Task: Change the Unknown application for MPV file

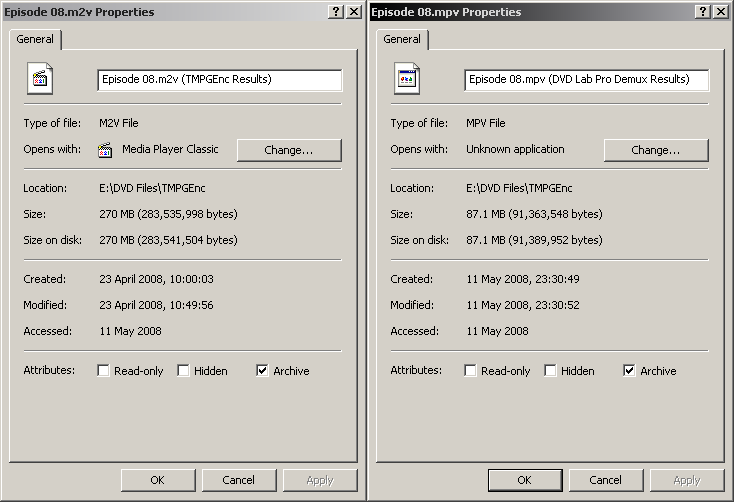Action: (x=656, y=150)
